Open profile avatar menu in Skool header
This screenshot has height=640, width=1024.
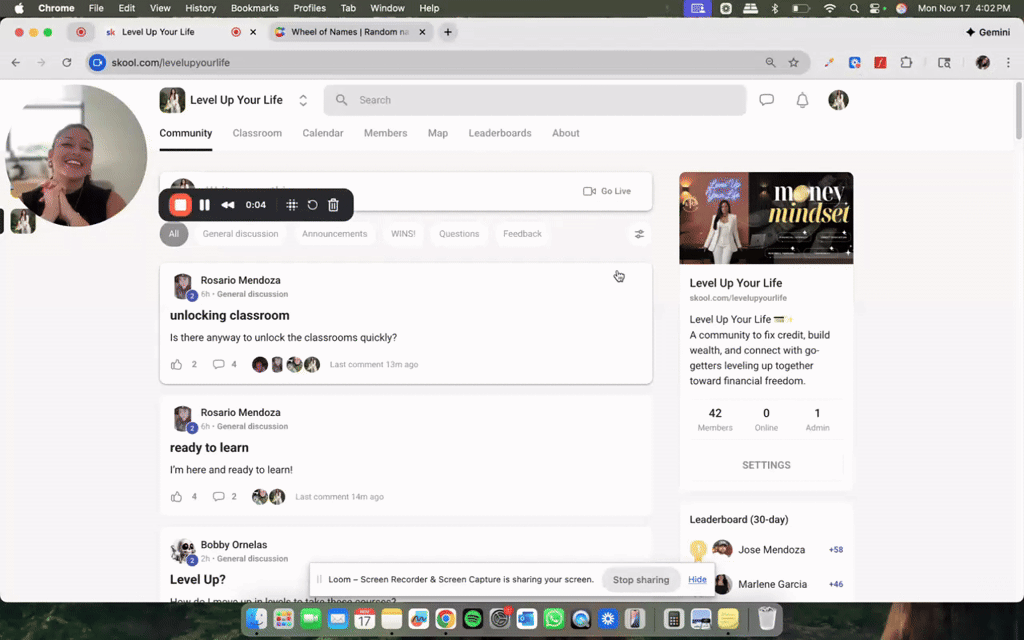[839, 100]
